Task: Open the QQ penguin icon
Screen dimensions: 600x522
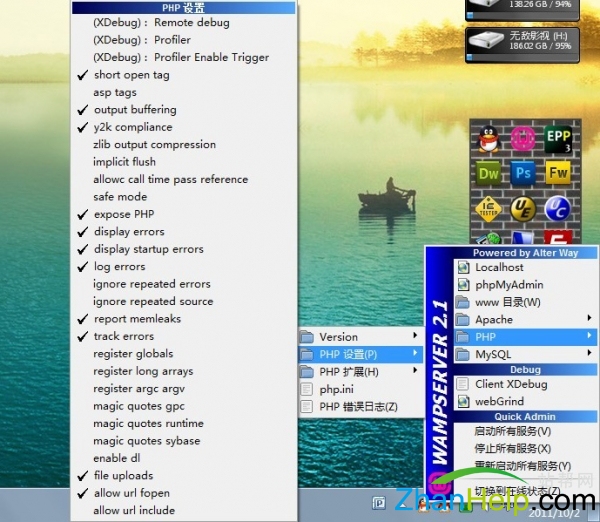Action: tap(488, 138)
